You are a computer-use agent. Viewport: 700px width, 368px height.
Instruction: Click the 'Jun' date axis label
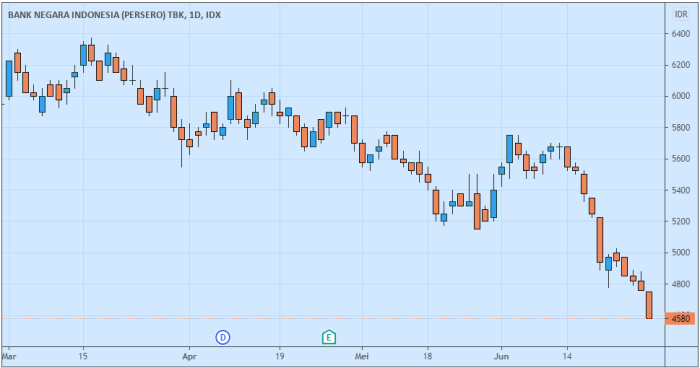point(501,356)
